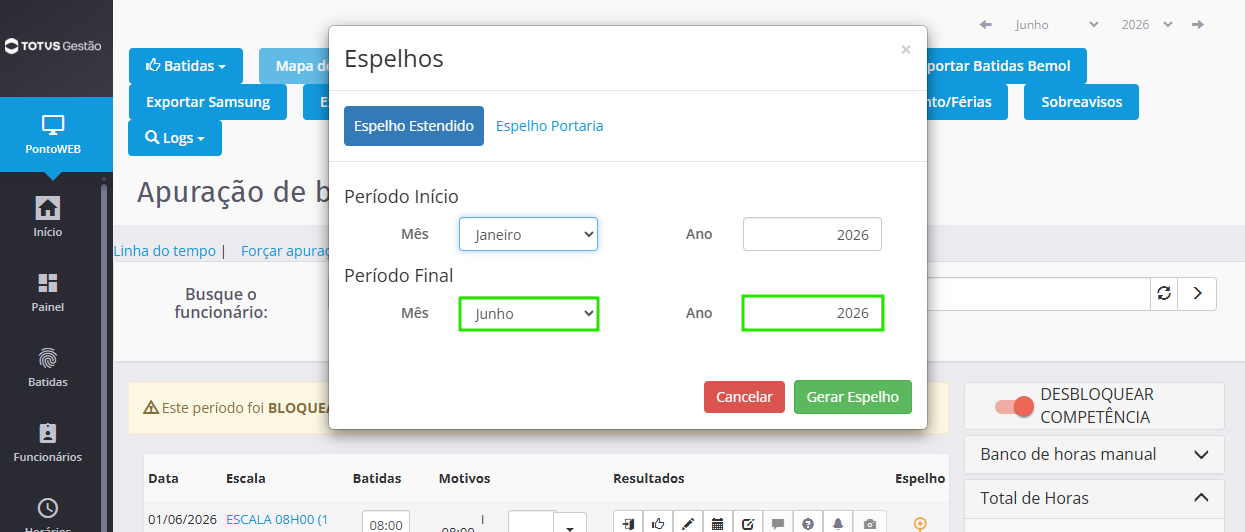The height and width of the screenshot is (532, 1245).
Task: Click the Motivos text input in first row
Action: (531, 523)
